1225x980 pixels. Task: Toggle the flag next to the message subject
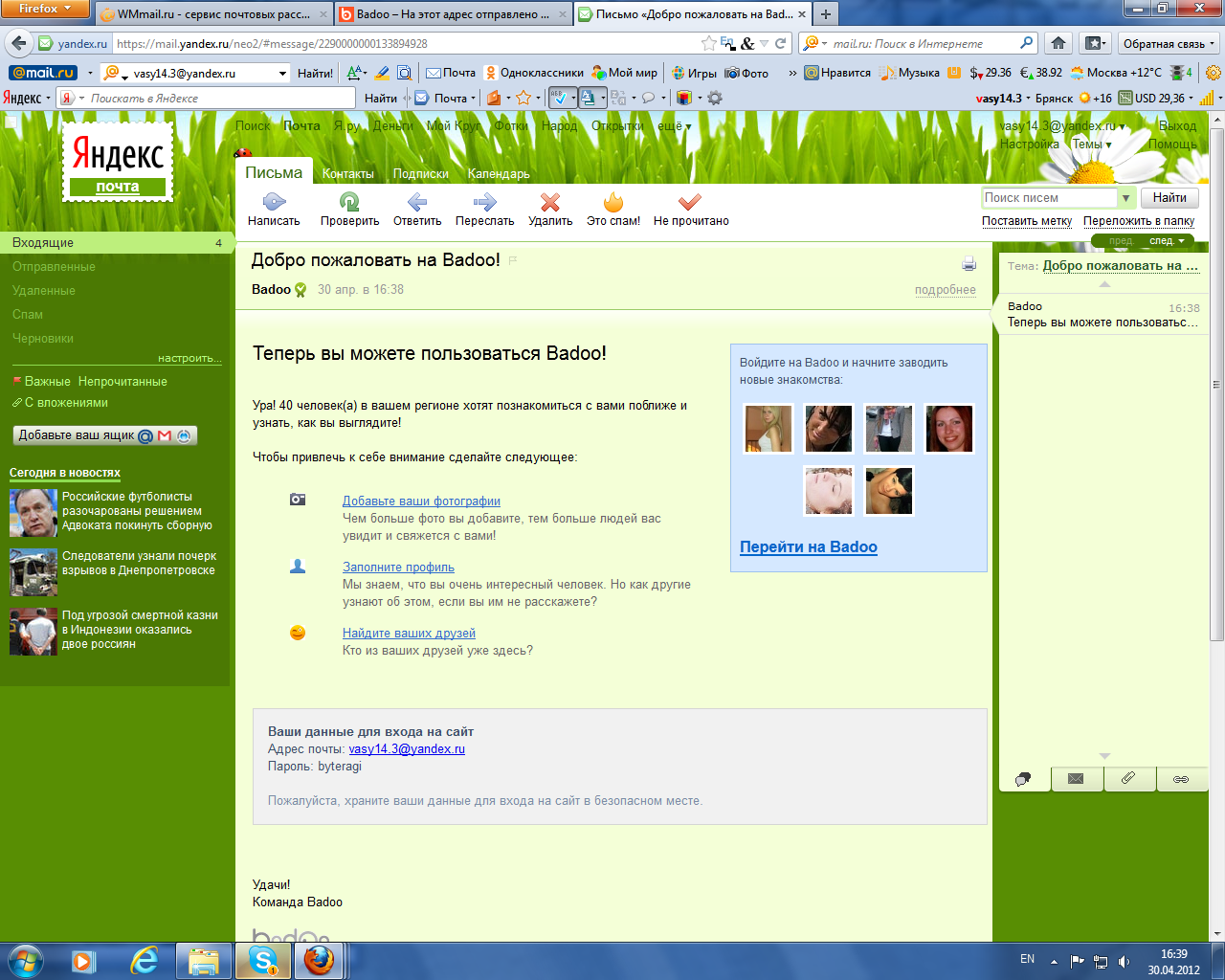(x=513, y=260)
